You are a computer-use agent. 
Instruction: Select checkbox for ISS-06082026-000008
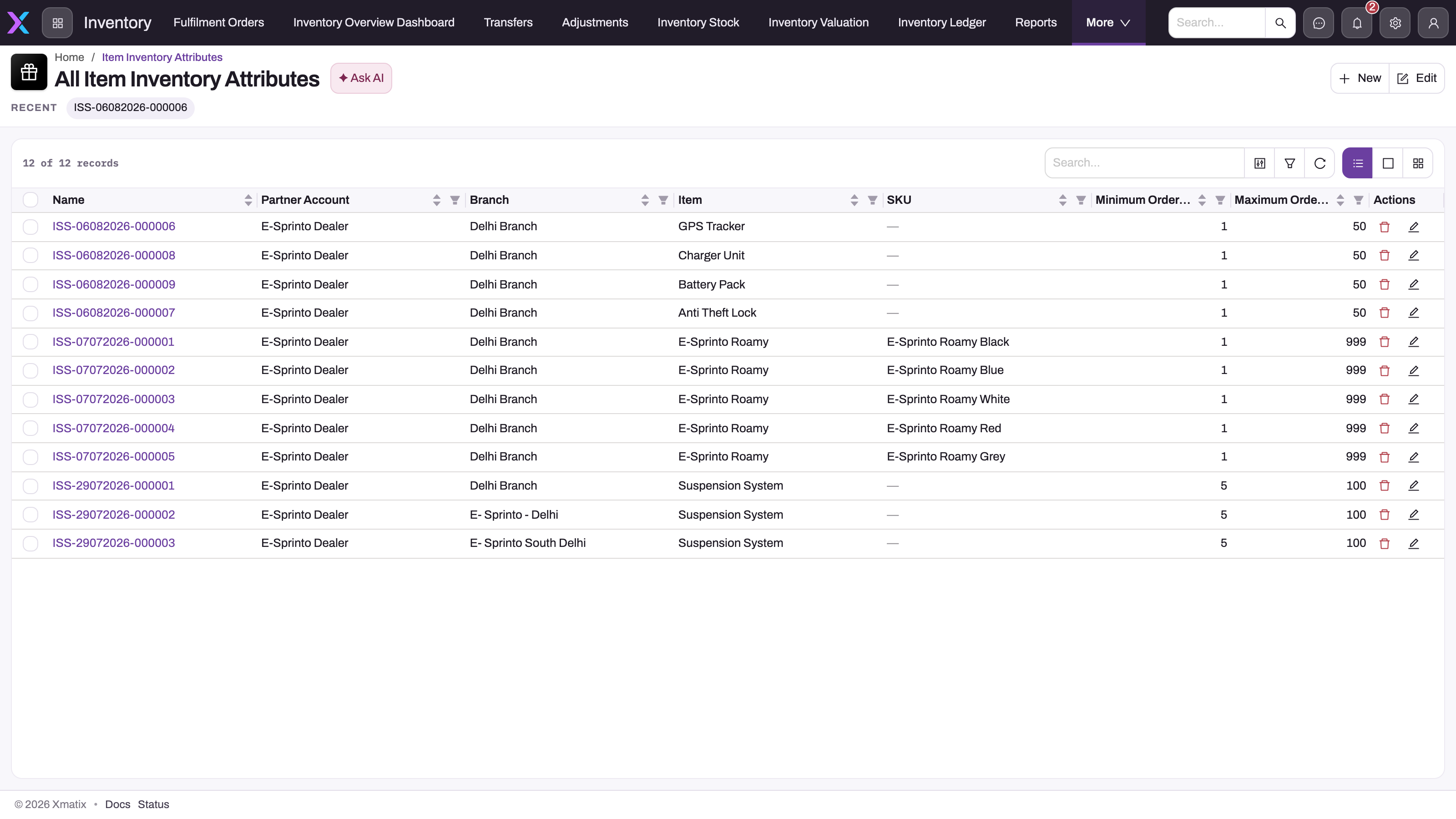[30, 255]
